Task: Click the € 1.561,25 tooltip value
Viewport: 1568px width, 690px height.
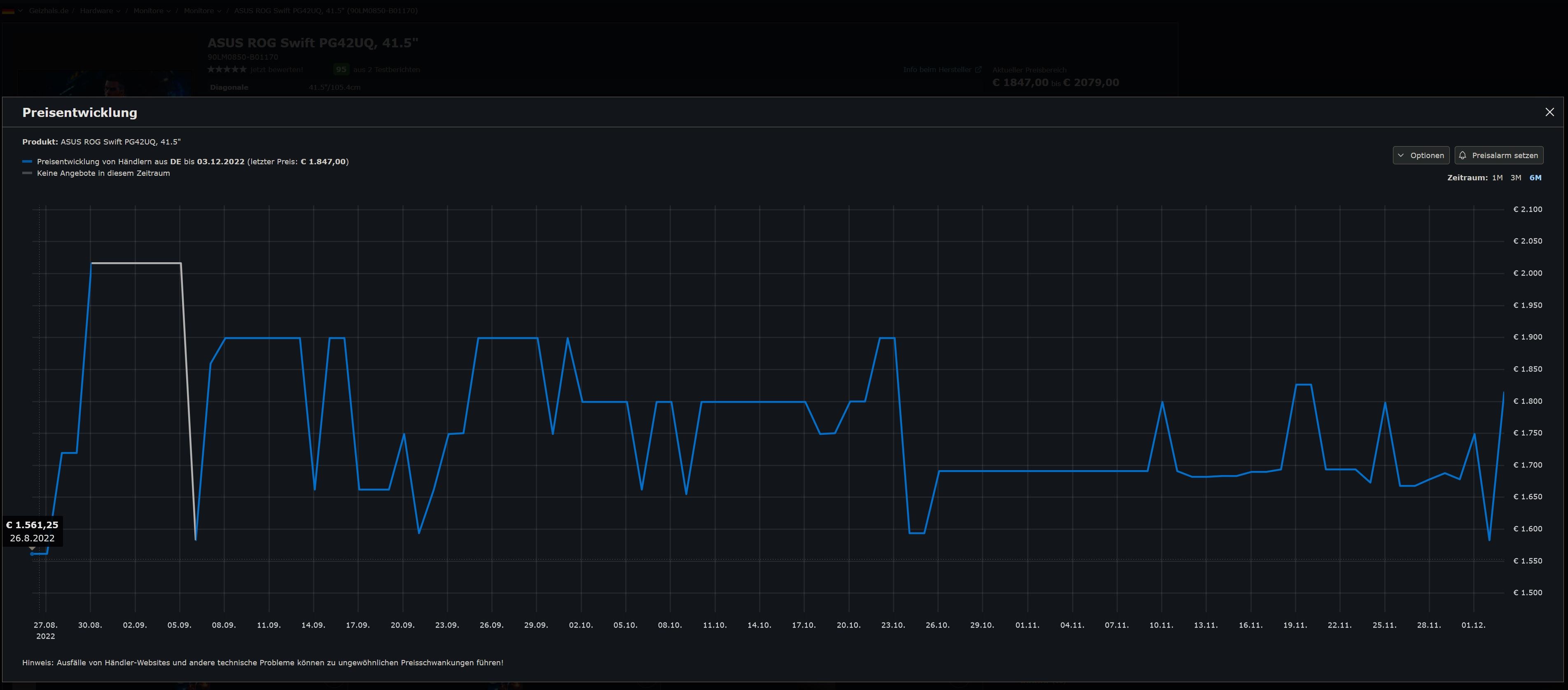Action: pos(32,525)
